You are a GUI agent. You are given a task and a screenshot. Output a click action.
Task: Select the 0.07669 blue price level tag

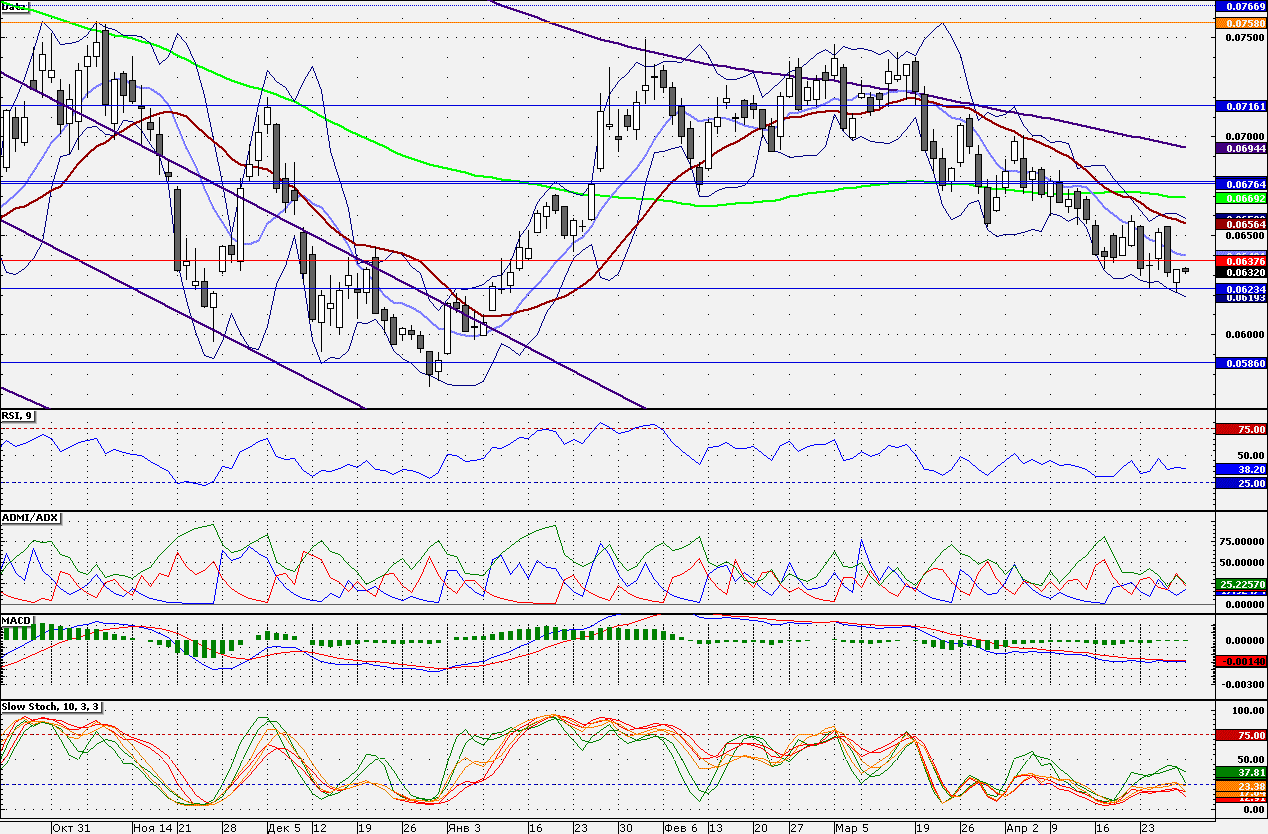pos(1241,6)
